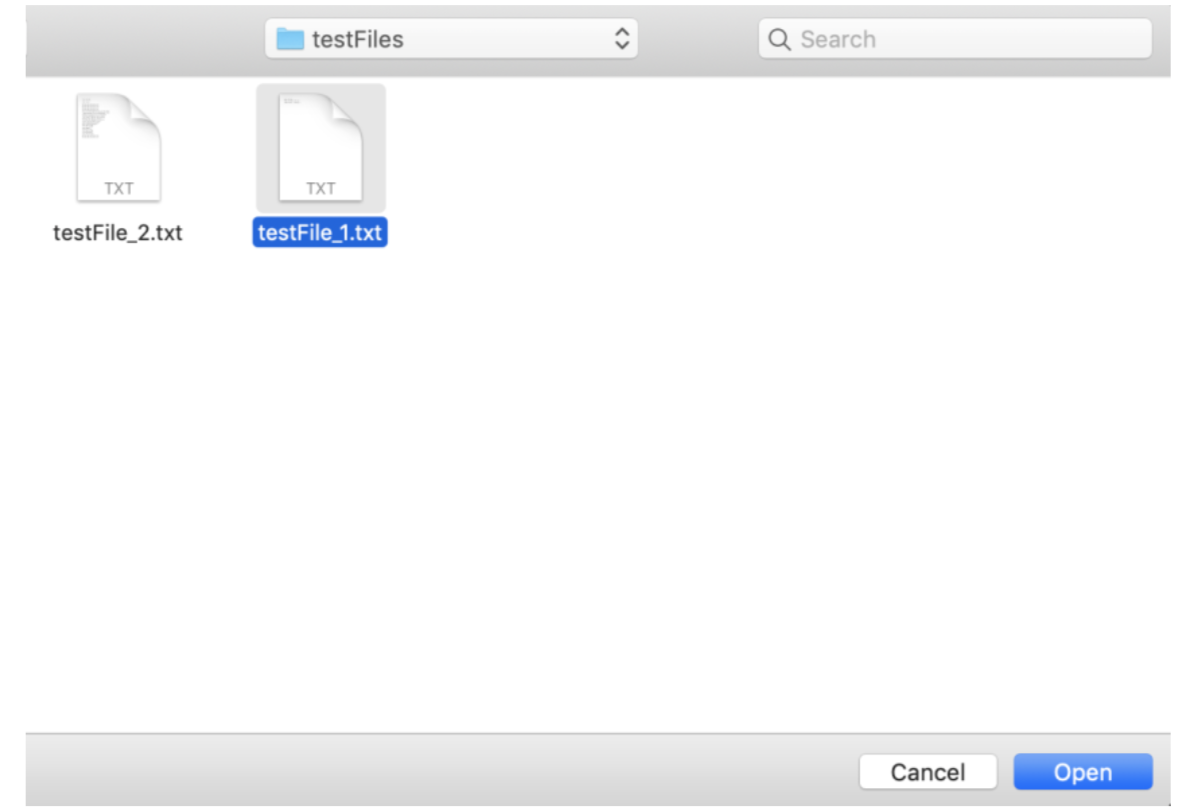This screenshot has height=810, width=1192.
Task: Click the TXT badge on testFile_2.txt's icon
Action: [118, 187]
